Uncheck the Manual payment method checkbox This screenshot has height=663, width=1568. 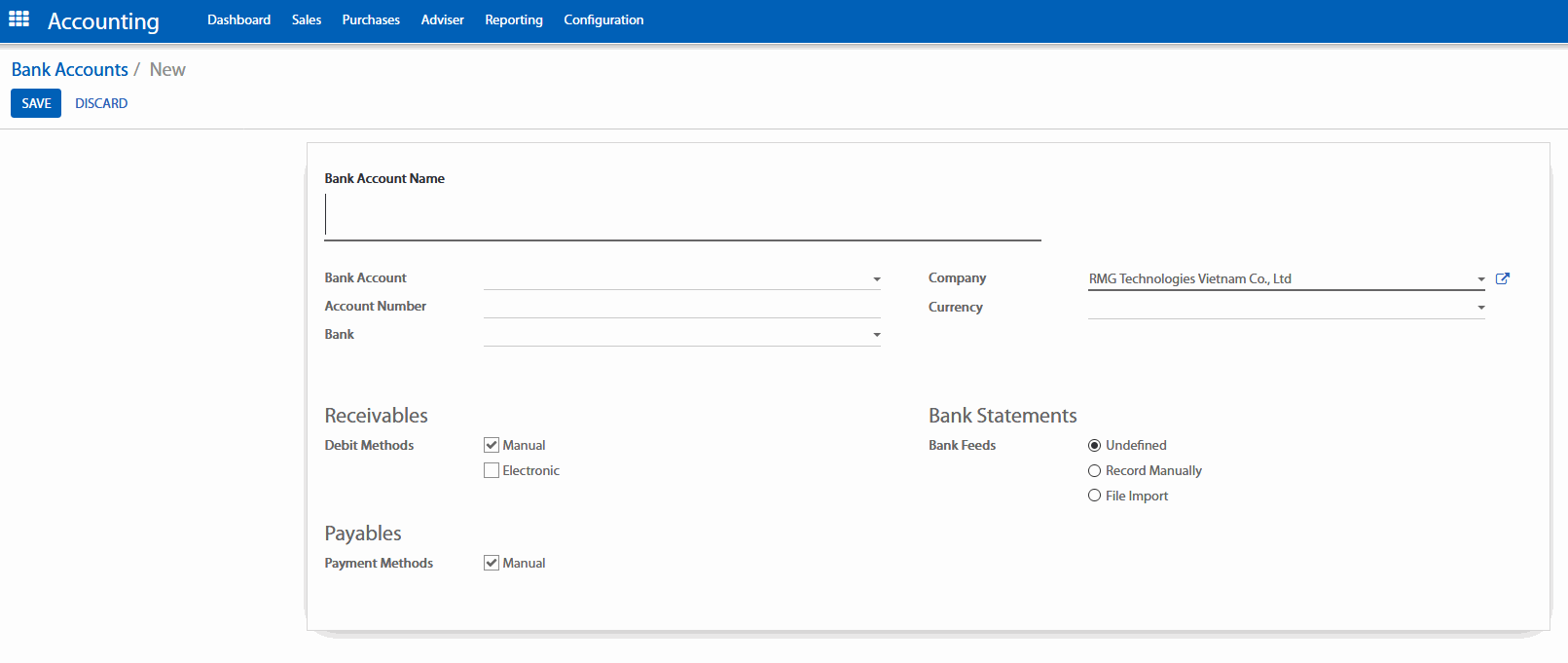(x=492, y=563)
